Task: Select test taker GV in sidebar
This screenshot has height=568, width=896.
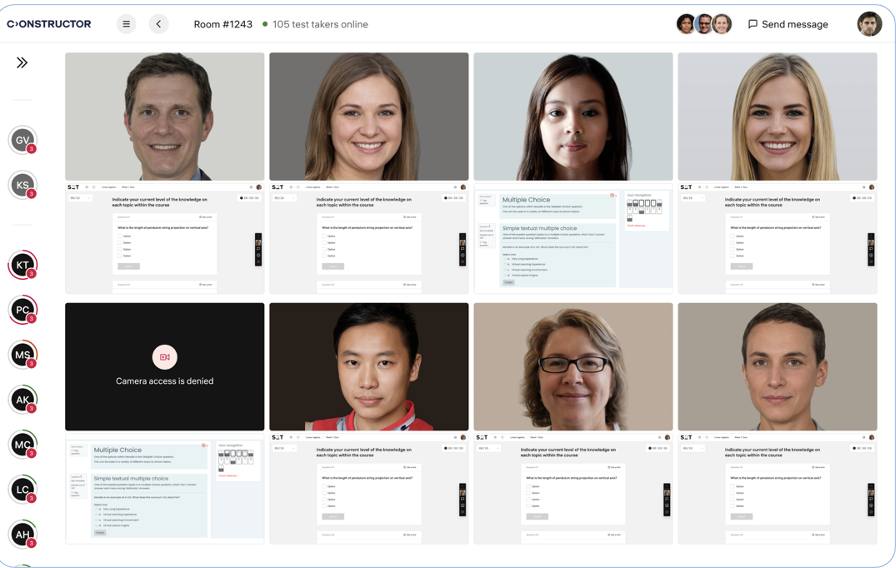Action: click(23, 140)
